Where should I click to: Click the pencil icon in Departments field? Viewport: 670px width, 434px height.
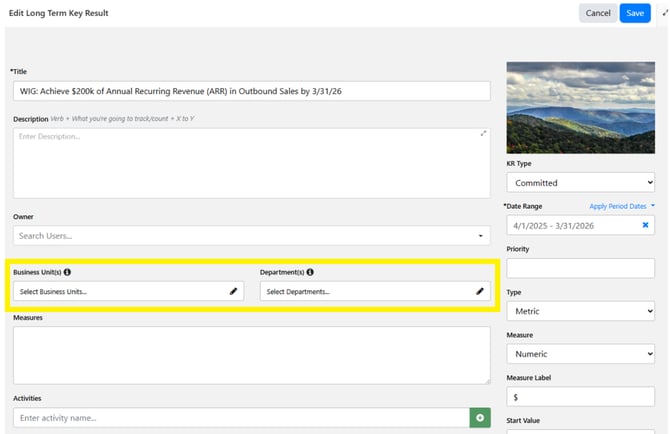click(480, 291)
